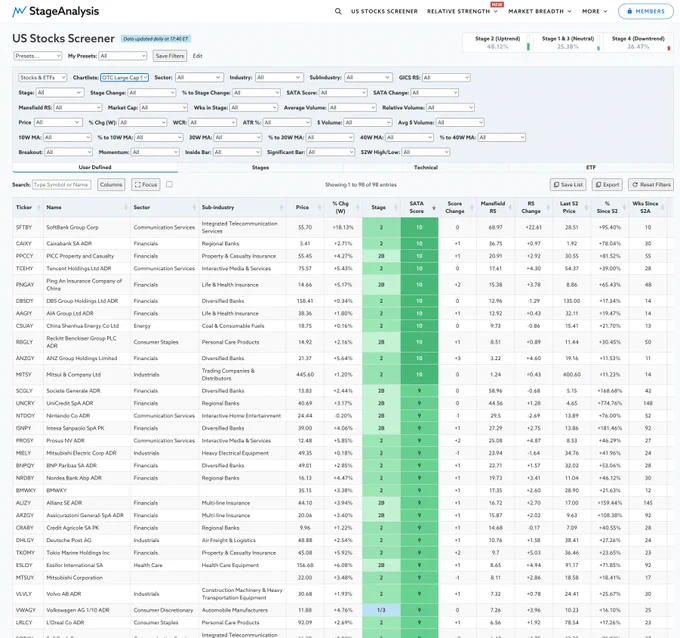Screen dimensions: 680x638
Task: Sort by Price column sort icon
Action: (x=320, y=208)
